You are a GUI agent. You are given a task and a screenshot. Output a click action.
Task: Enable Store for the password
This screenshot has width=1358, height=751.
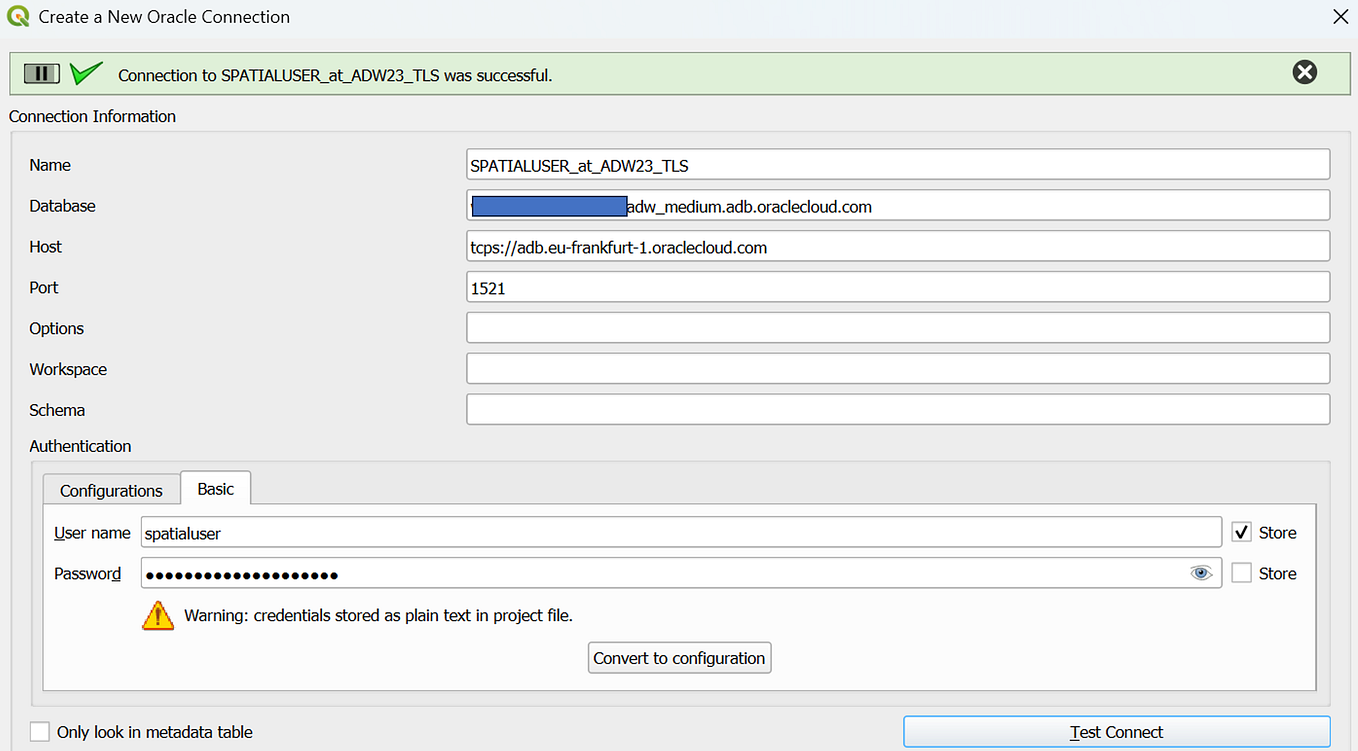click(x=1240, y=572)
